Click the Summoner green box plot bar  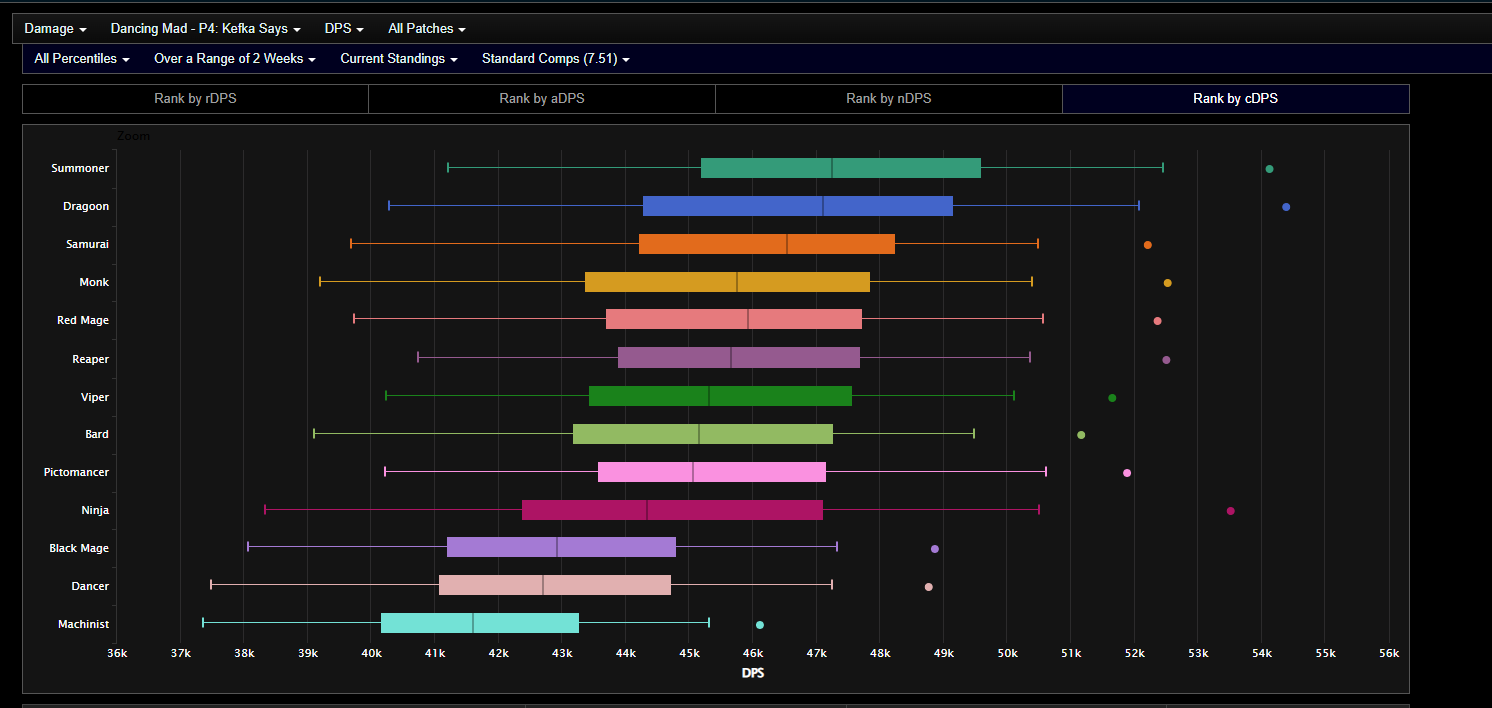click(841, 168)
